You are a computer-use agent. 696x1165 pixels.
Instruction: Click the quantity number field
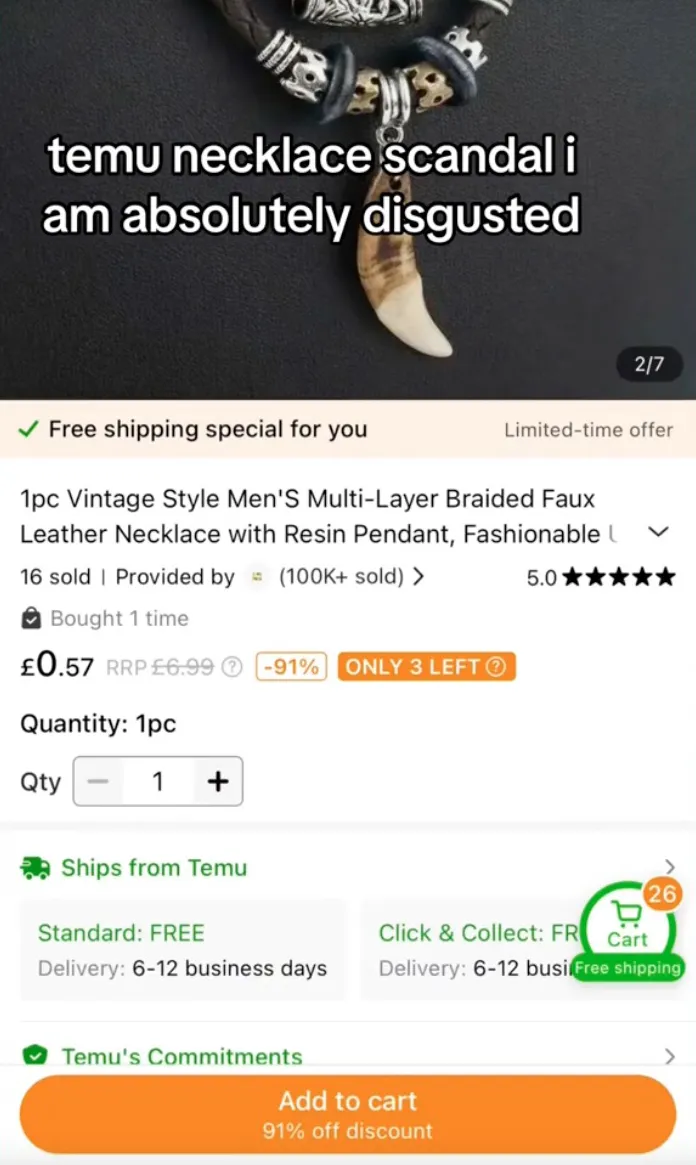tap(157, 781)
